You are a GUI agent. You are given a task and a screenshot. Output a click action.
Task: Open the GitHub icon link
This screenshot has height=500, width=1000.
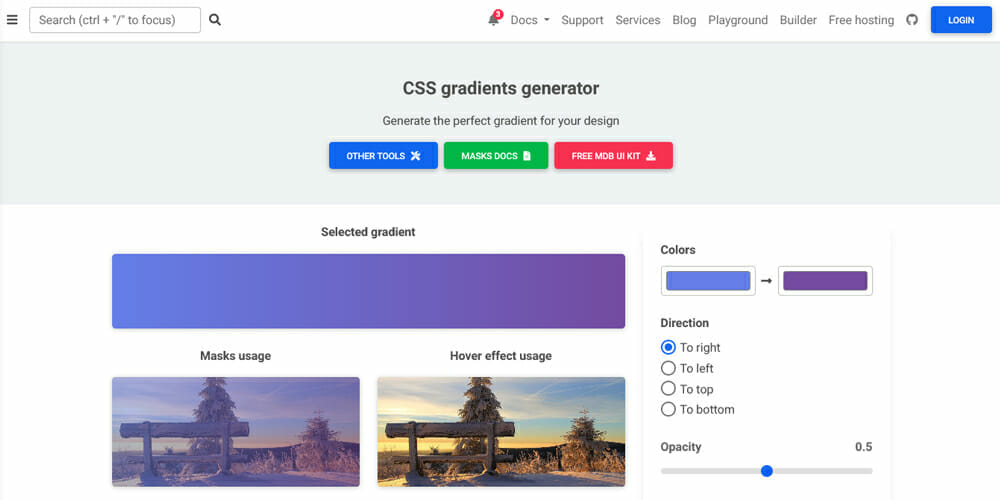point(912,20)
